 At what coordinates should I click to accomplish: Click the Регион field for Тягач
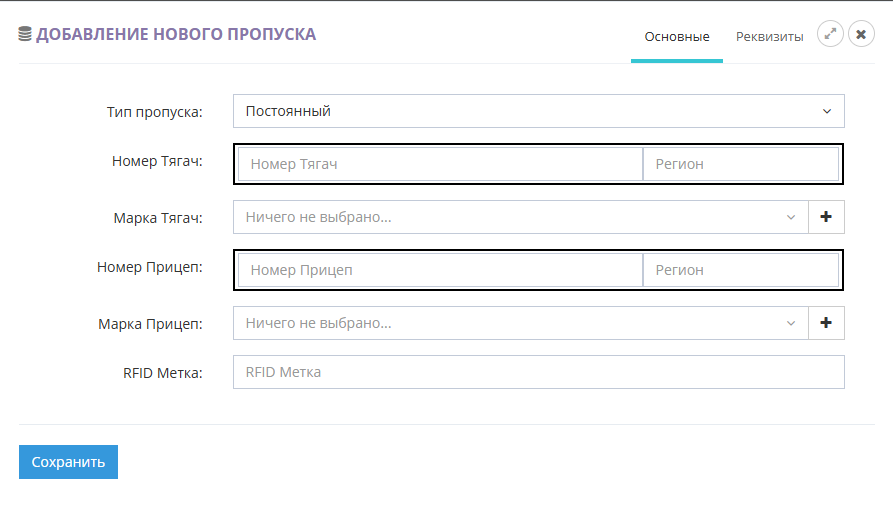click(x=740, y=164)
